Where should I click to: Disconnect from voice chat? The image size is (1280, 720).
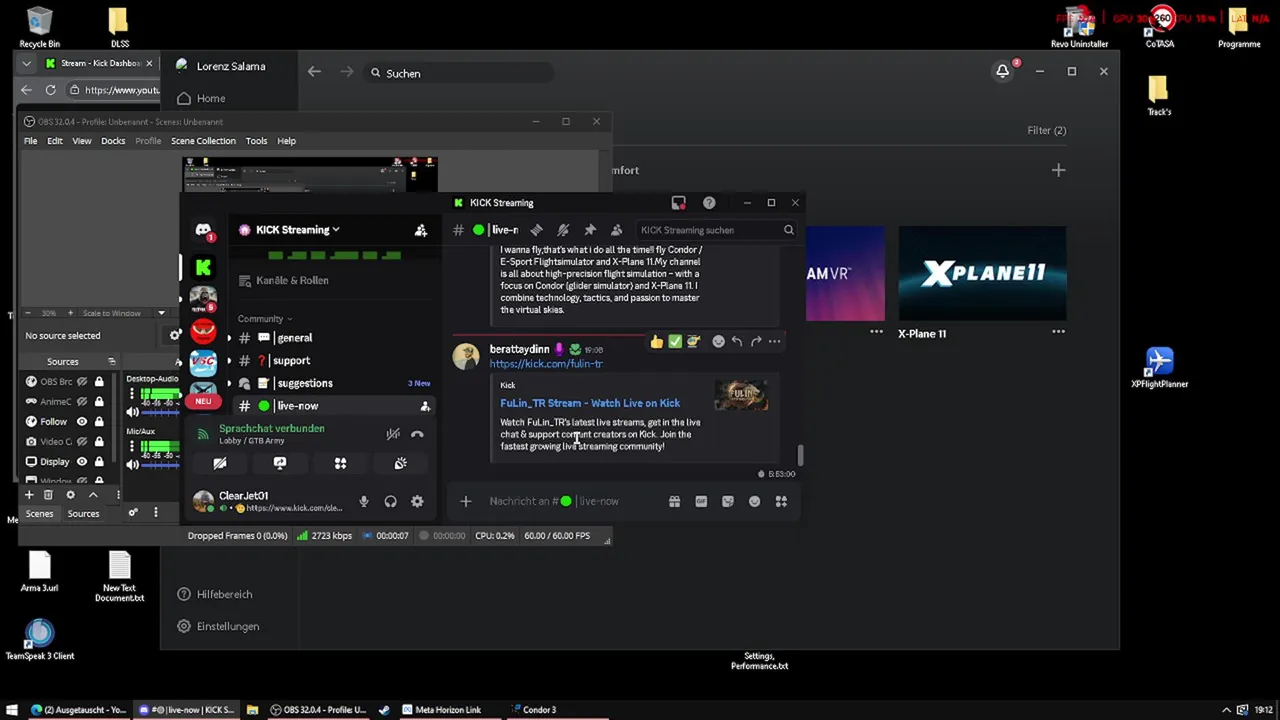(417, 434)
